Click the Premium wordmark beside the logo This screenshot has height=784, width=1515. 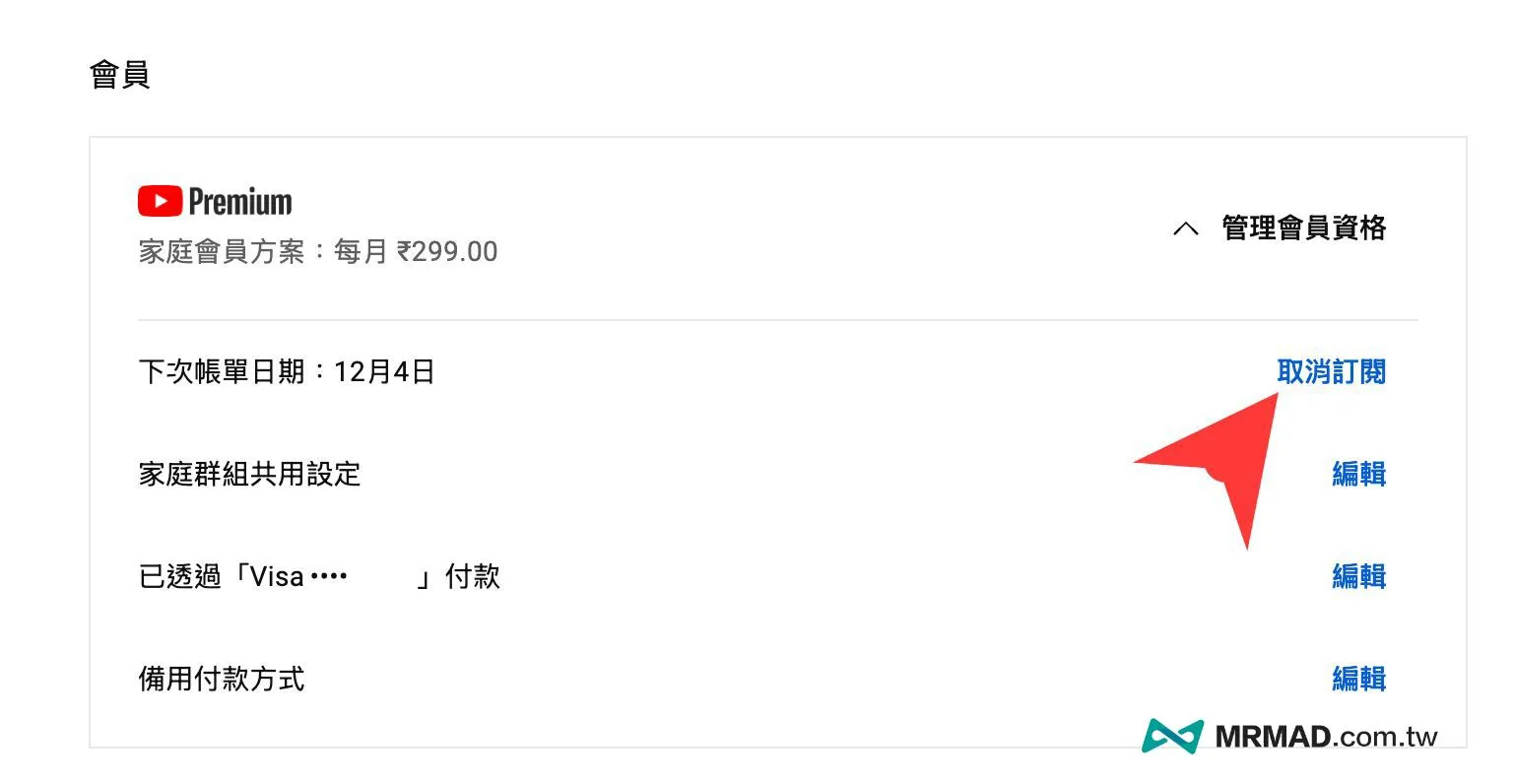240,202
